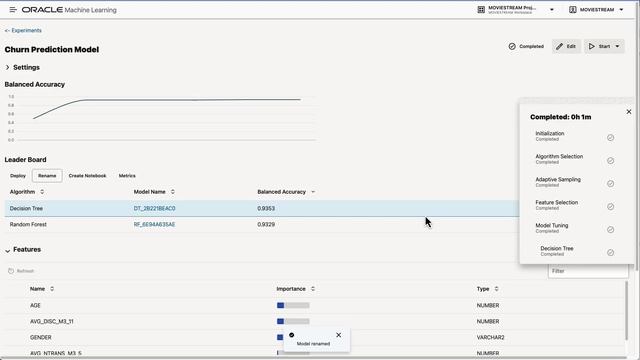The image size is (640, 360).
Task: Click the features table vertical scrollbar
Action: pyautogui.click(x=627, y=310)
